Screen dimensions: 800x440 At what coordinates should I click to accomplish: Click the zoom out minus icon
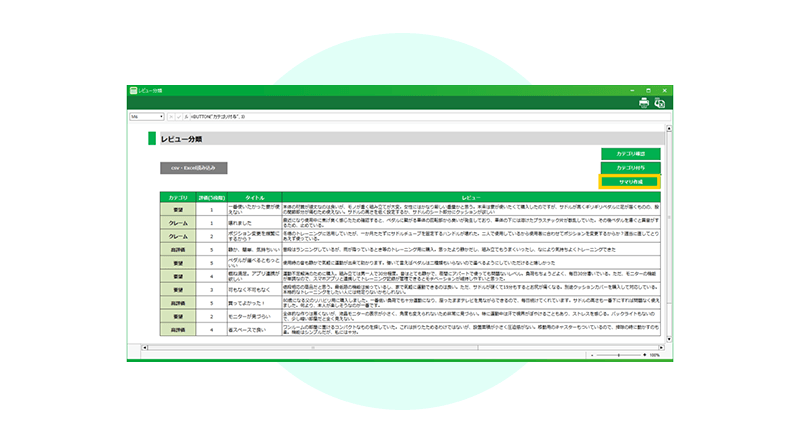coord(592,355)
